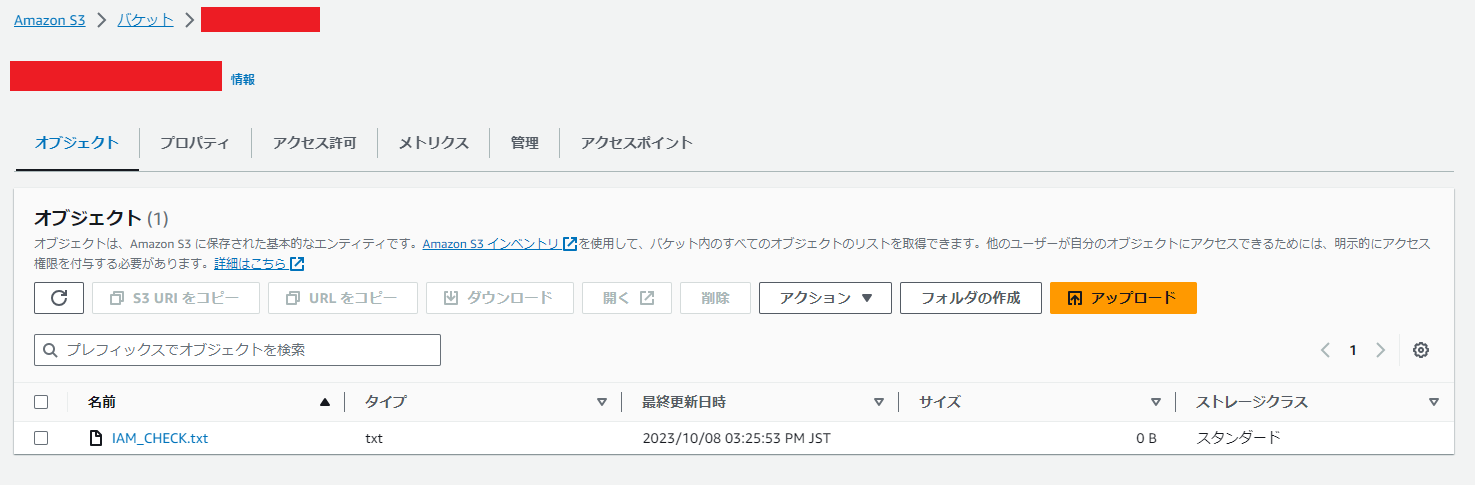
Task: Click the アップロード button
Action: 1123,298
